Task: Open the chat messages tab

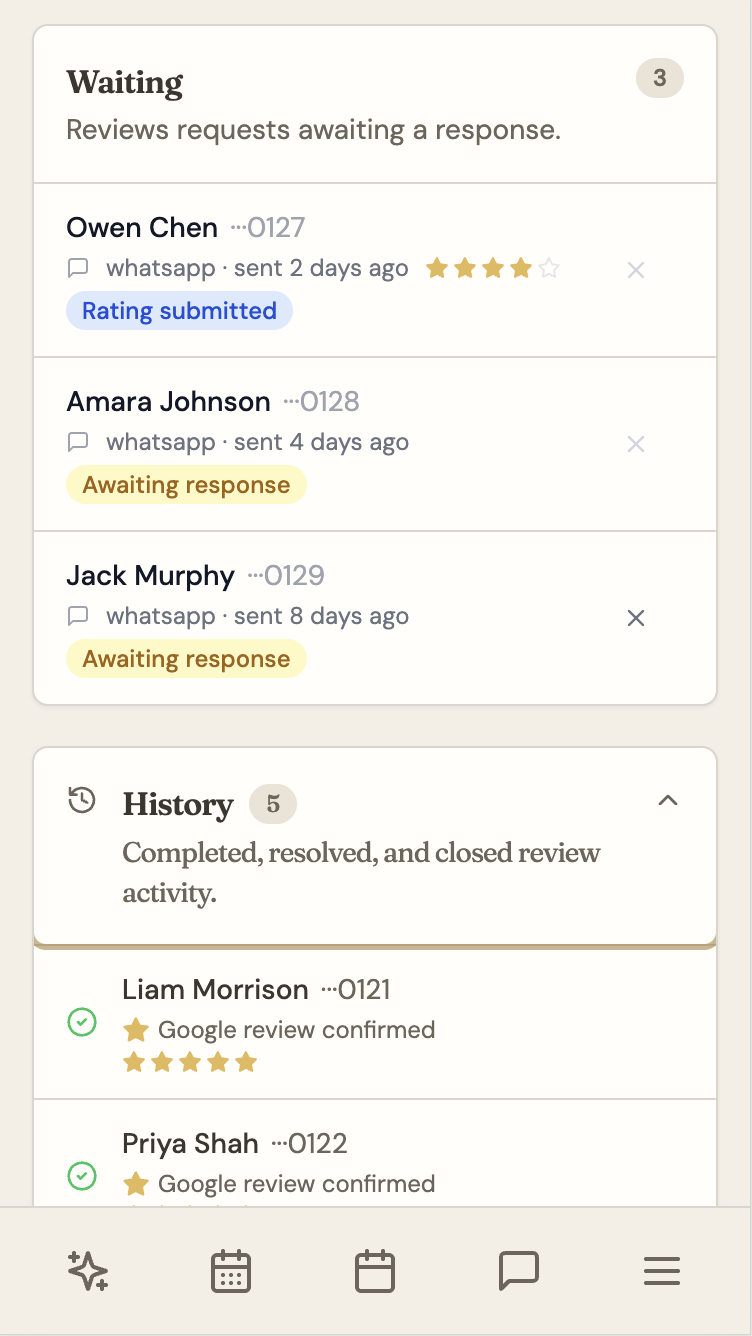Action: click(519, 1271)
